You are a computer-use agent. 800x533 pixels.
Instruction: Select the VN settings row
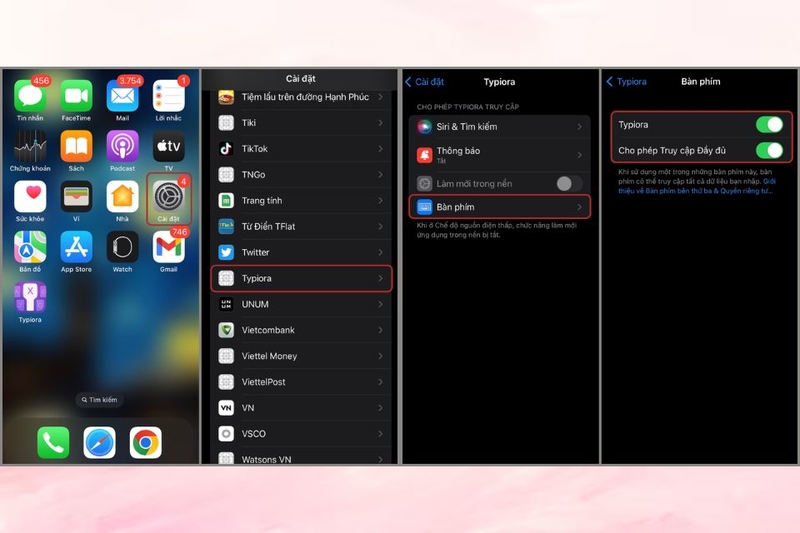(x=302, y=408)
